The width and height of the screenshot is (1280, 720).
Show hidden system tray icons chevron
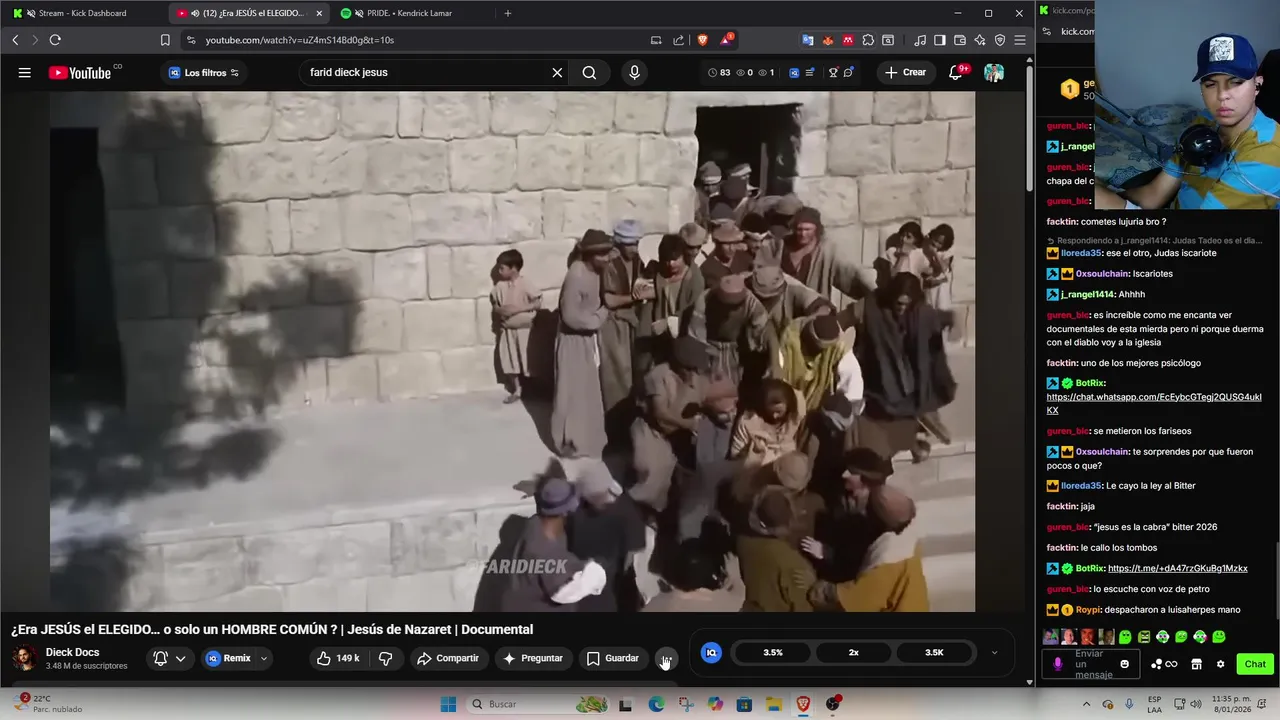tap(1086, 704)
